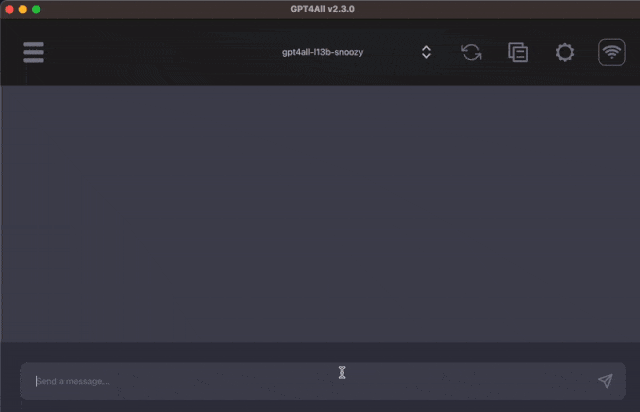
Task: Minimize window with the yellow button
Action: [x=23, y=9]
